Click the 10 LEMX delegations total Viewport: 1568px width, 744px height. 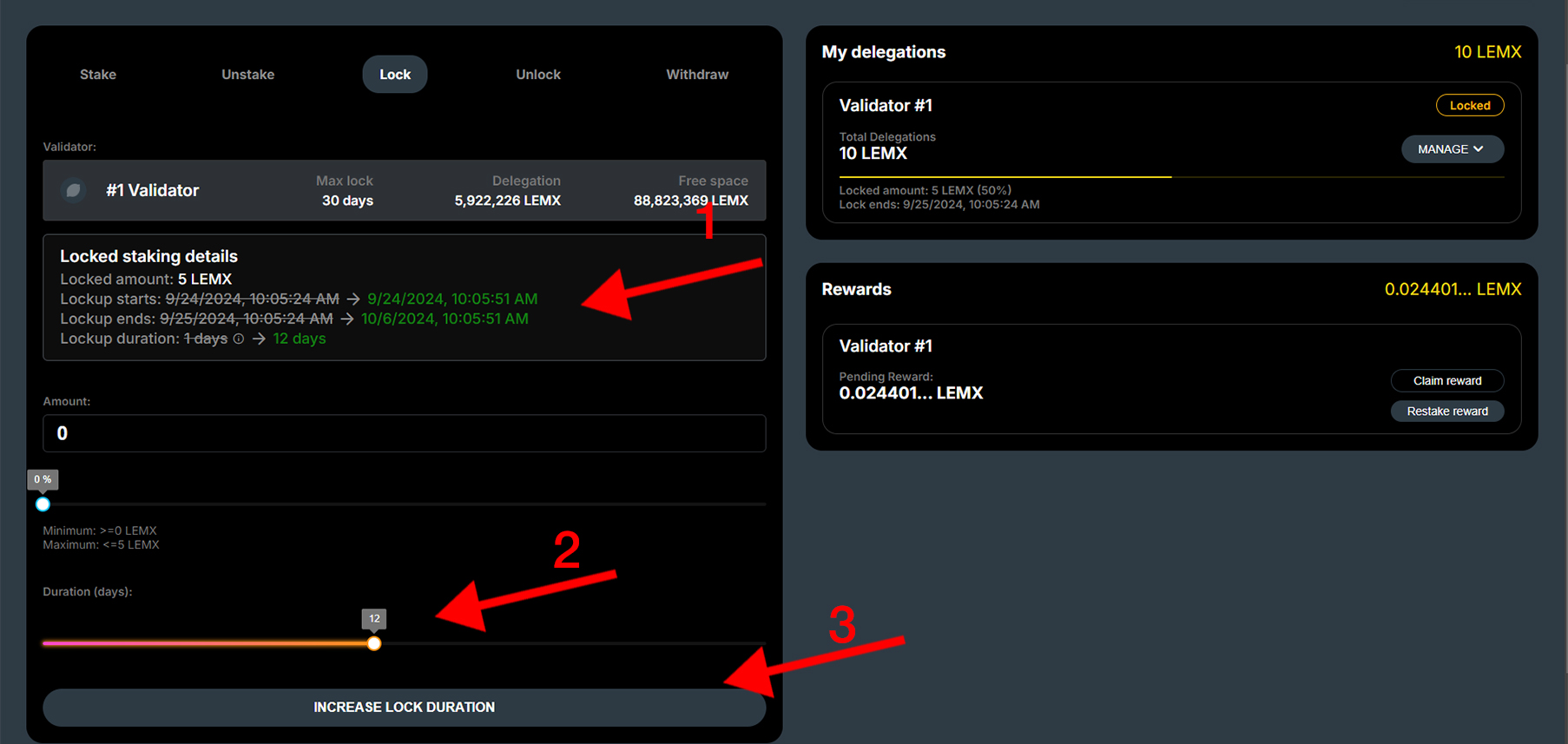1487,52
